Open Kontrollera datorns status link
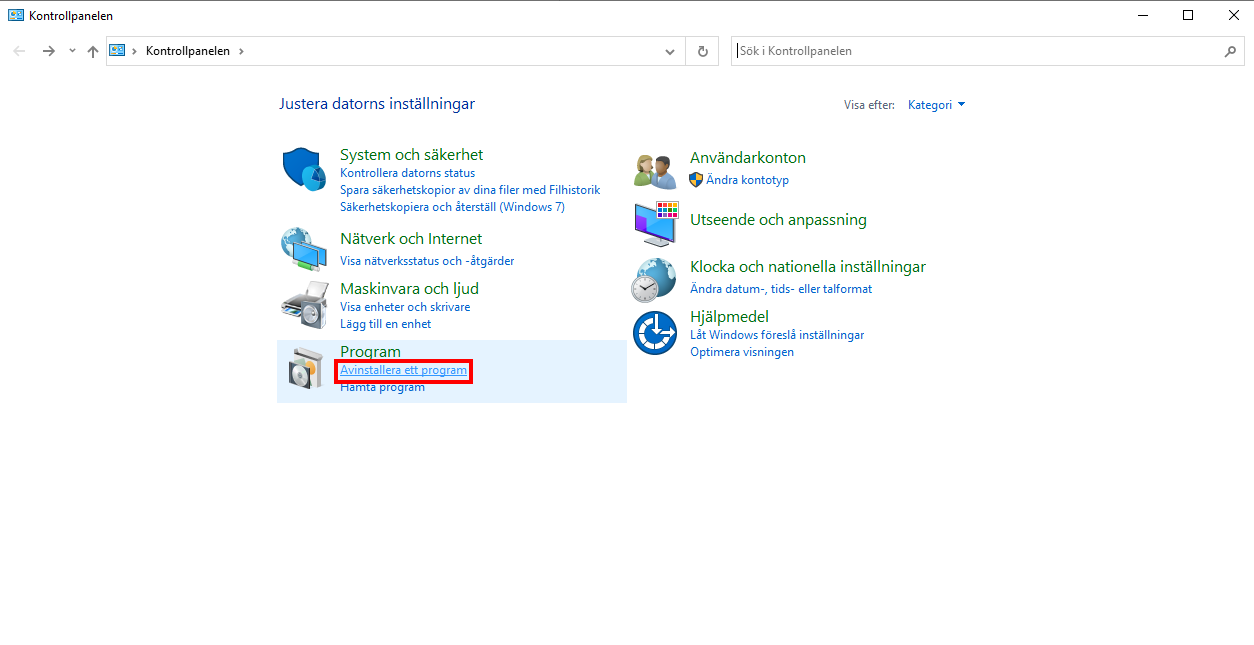Screen dimensions: 1254x645 coord(407,173)
